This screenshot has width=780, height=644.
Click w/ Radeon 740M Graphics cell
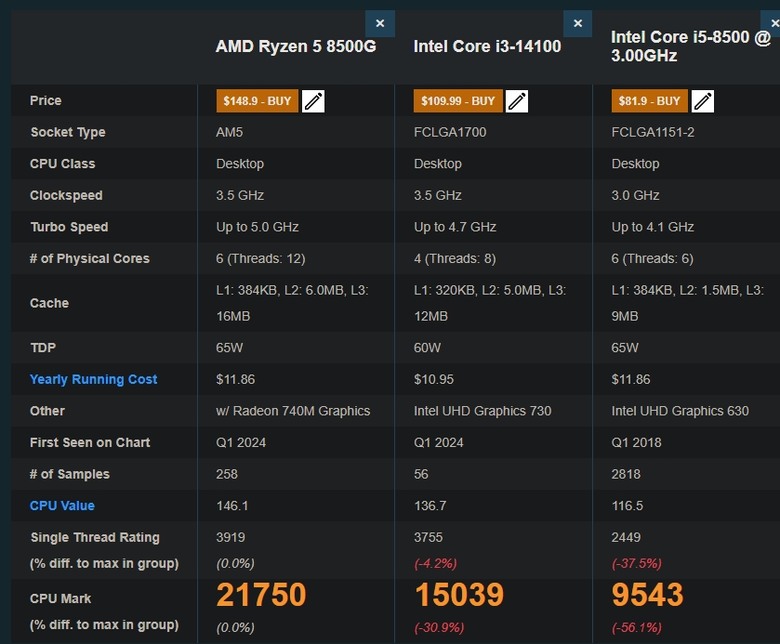[293, 411]
